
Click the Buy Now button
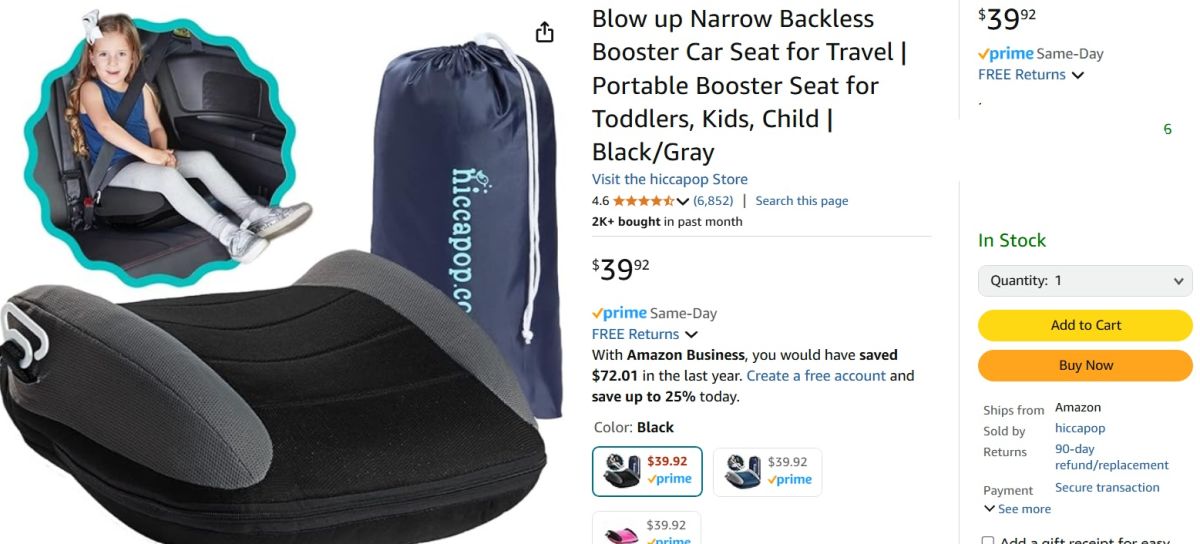tap(1085, 365)
